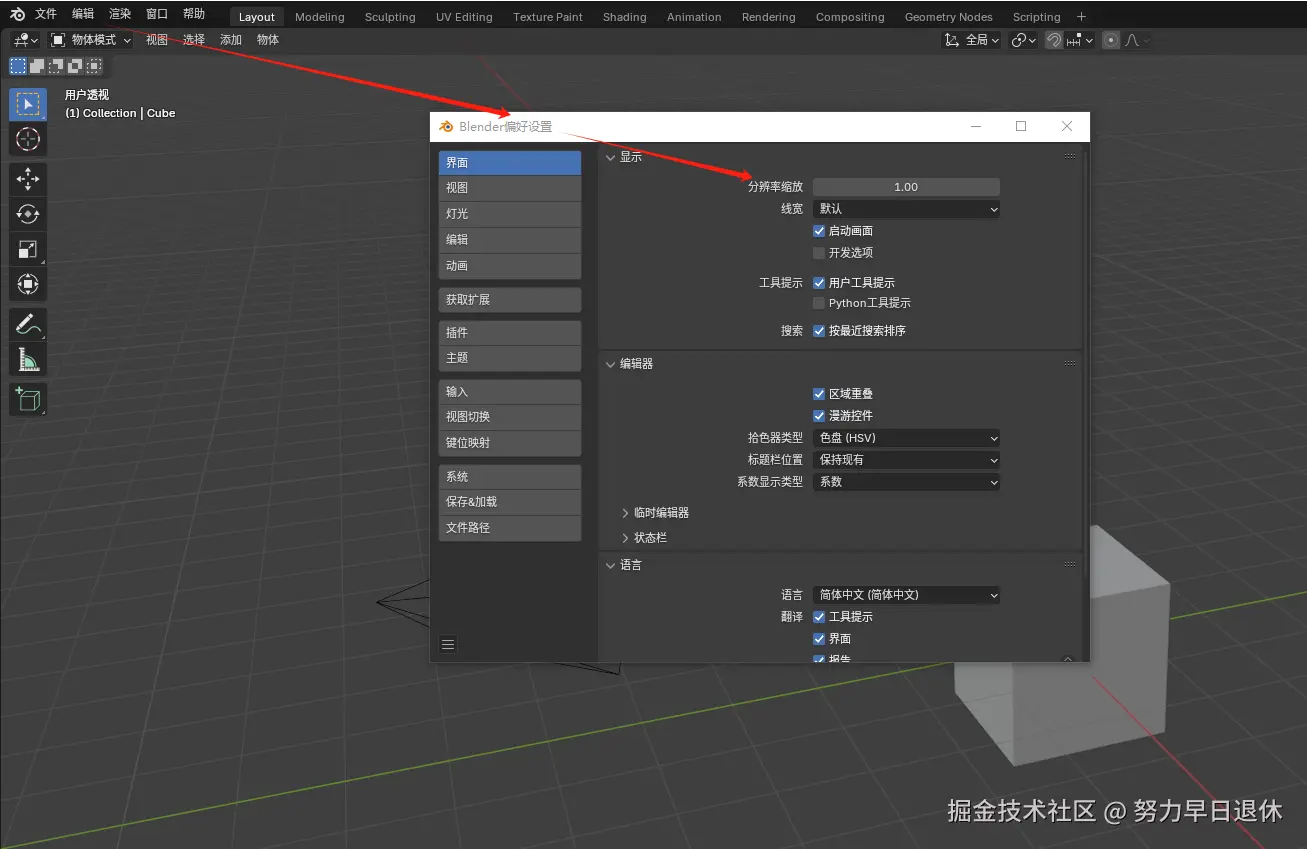This screenshot has height=849, width=1307.
Task: Collapse the 显示 panel
Action: (612, 157)
